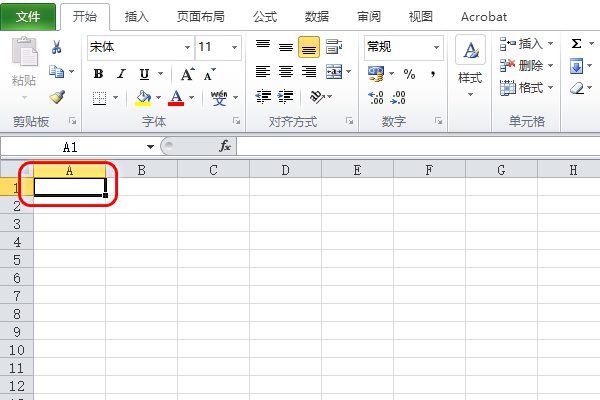Click text orientation icon
The width and height of the screenshot is (600, 400).
317,96
